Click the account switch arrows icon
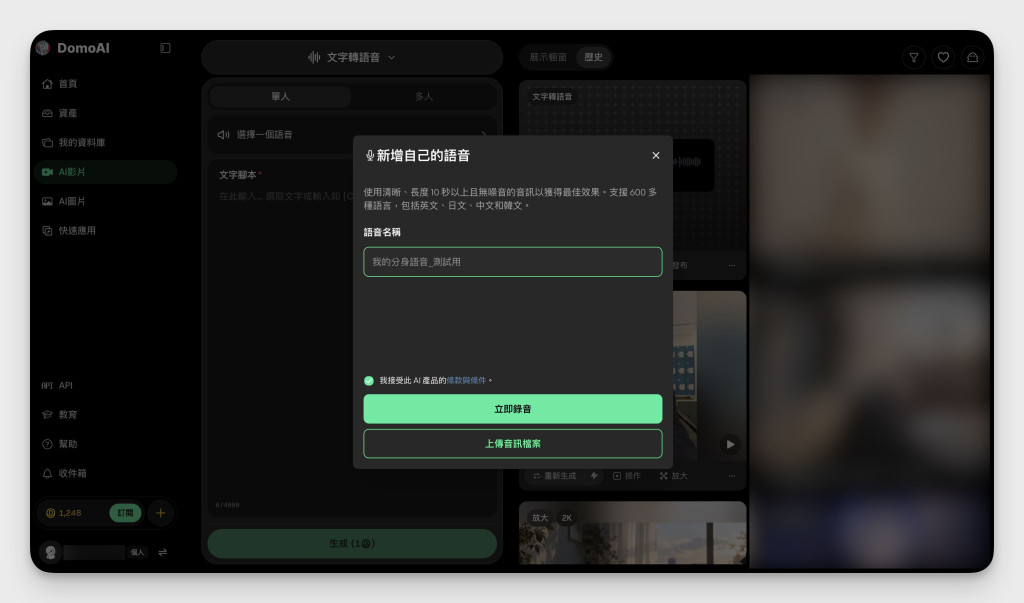 coord(163,552)
